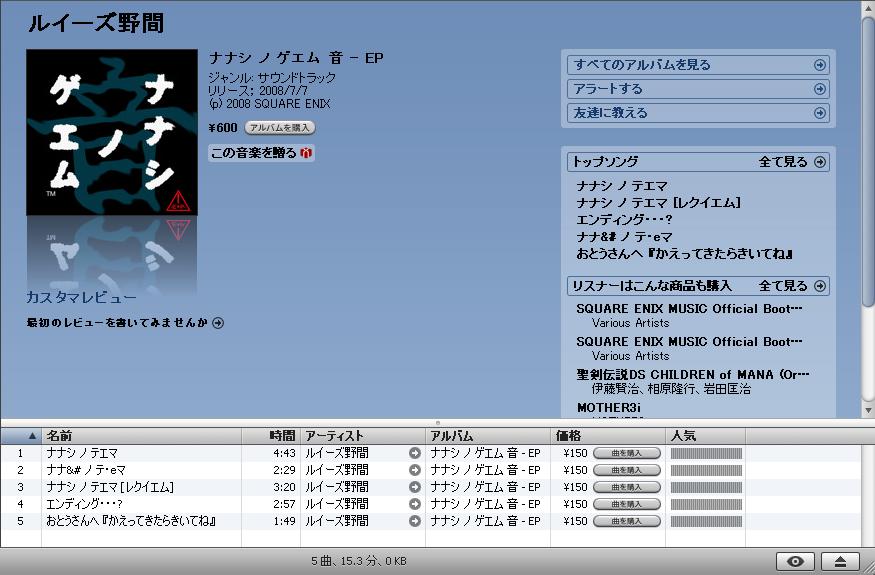The width and height of the screenshot is (875, 575).
Task: Open top song ナナシ ノ テエマ in sidebar
Action: coord(622,186)
